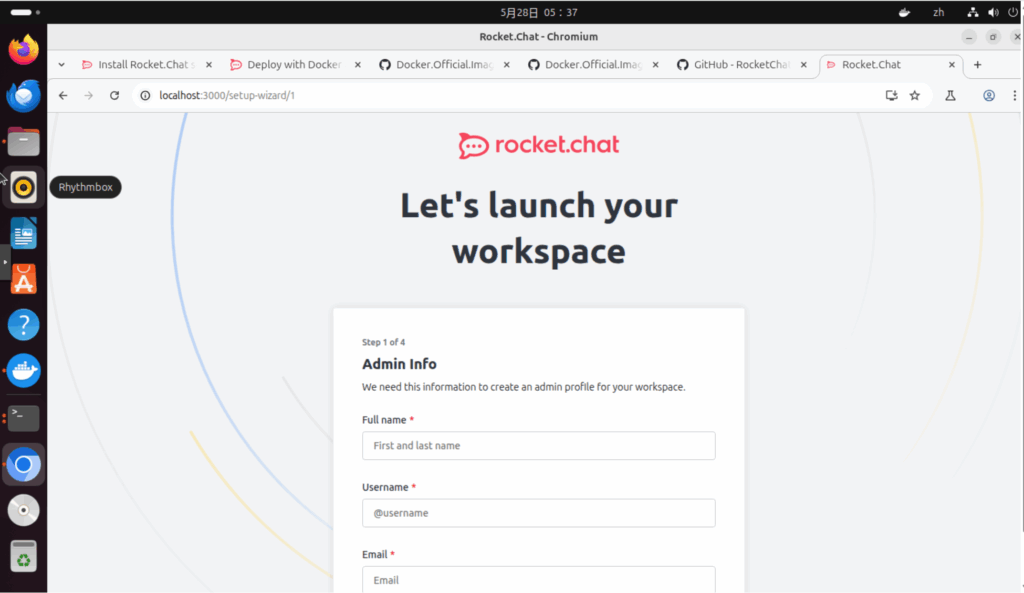The image size is (1024, 593).
Task: Open Chromium's three-dot menu
Action: coord(1014,95)
